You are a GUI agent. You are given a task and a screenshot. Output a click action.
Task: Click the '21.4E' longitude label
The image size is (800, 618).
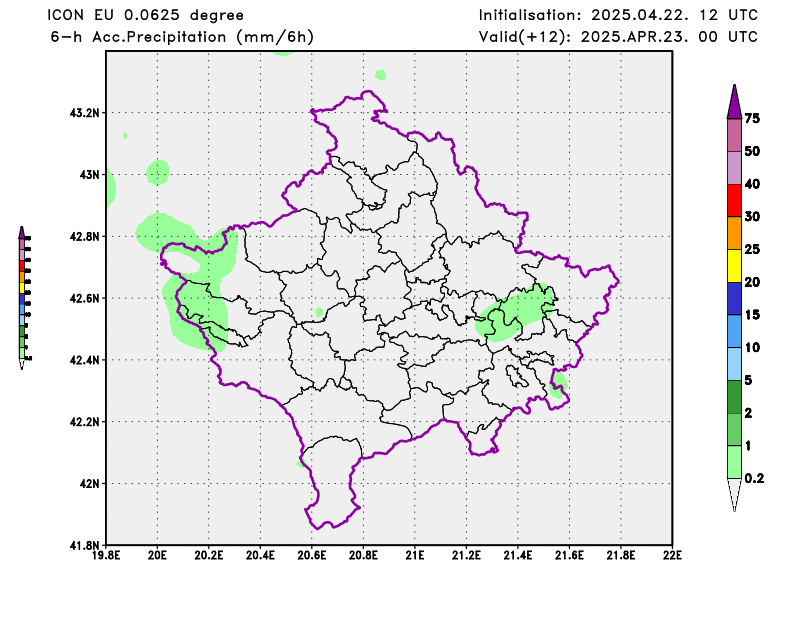coord(518,556)
